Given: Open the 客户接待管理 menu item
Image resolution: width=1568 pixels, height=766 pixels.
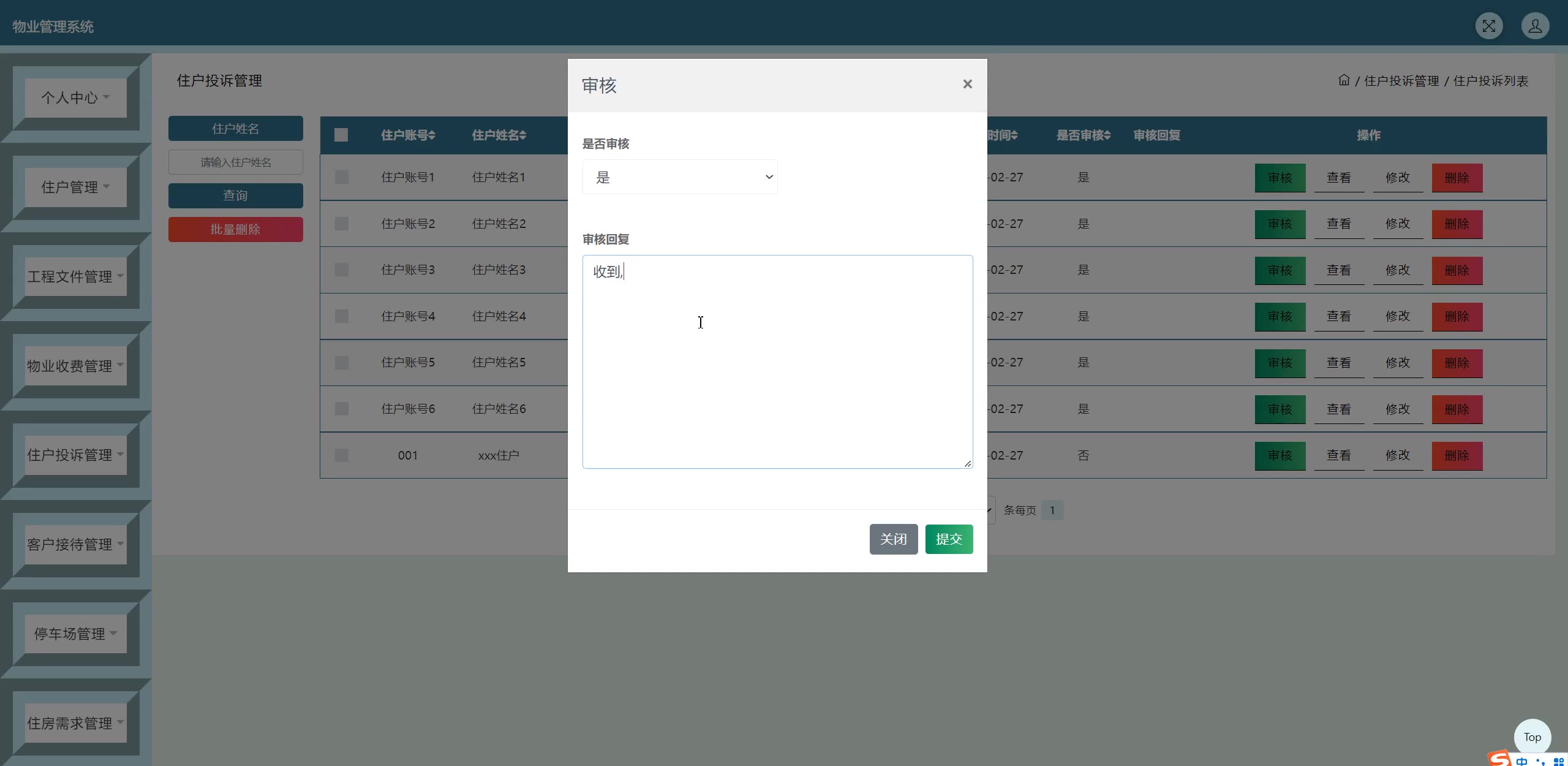Looking at the screenshot, I should [x=75, y=544].
